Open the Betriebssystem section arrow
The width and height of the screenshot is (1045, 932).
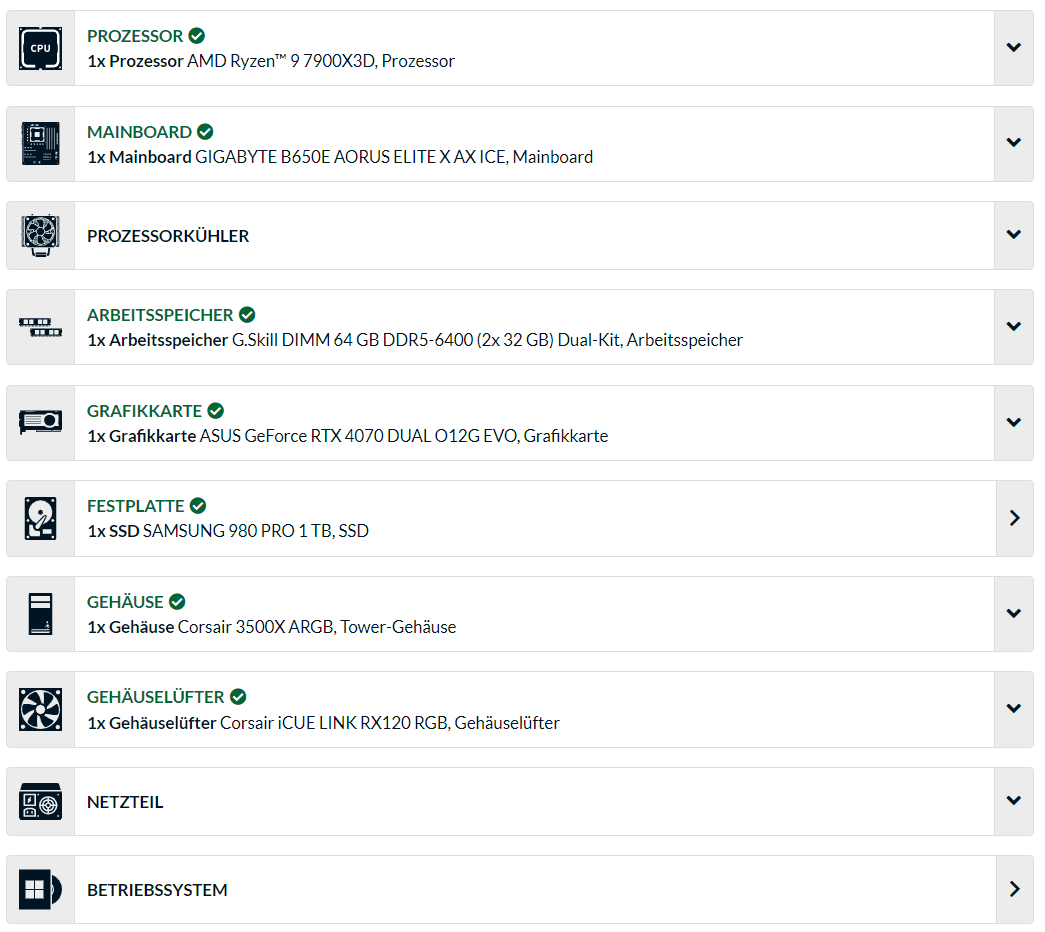pos(1014,889)
